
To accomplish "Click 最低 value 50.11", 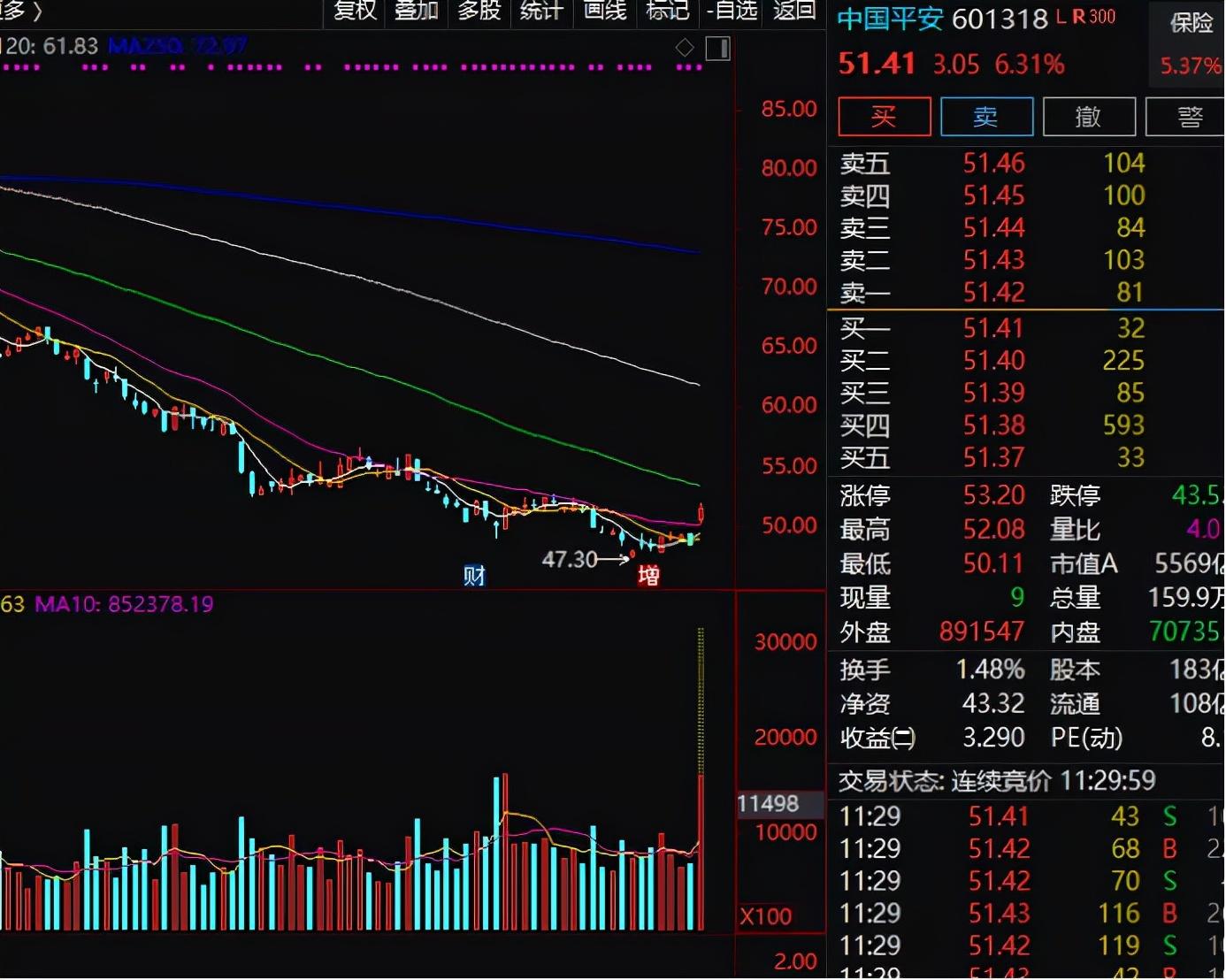I will [993, 564].
